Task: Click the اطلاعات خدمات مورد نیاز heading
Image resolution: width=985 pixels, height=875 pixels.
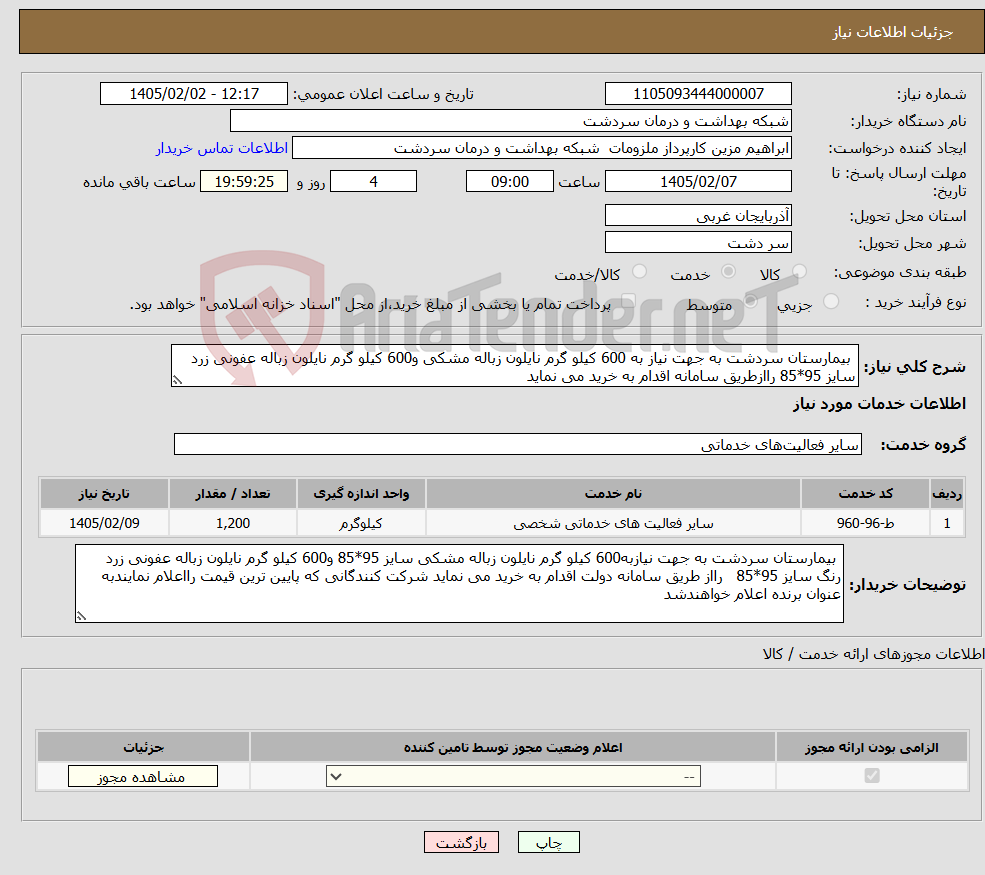Action: click(879, 403)
